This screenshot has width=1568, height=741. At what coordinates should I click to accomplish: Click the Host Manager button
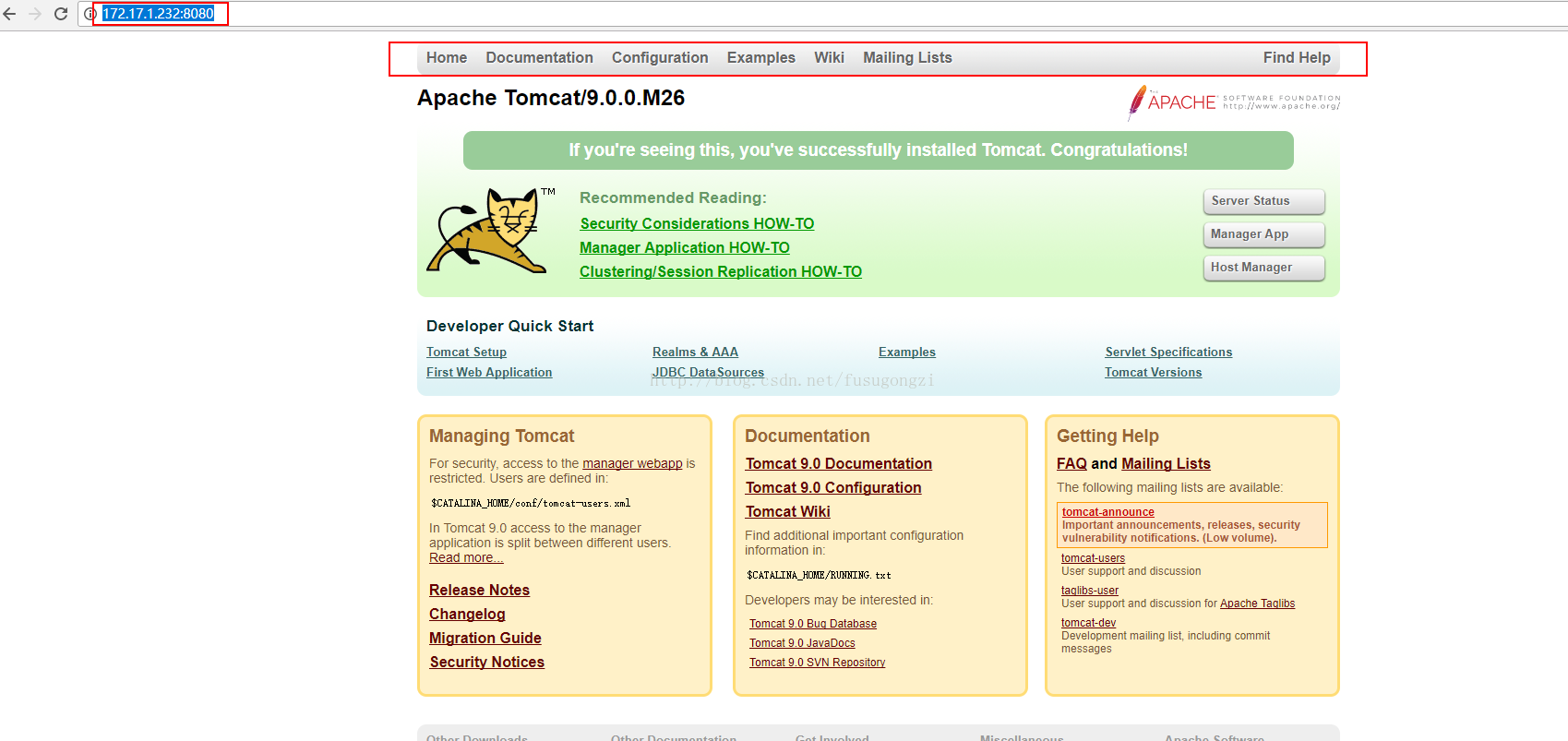(x=1264, y=268)
